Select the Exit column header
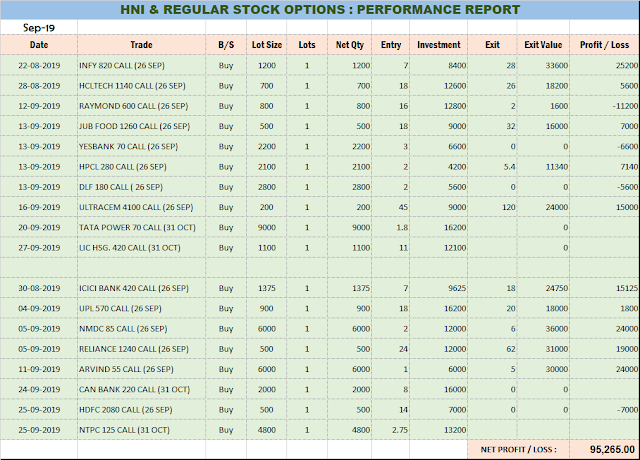640x460 pixels. pos(492,45)
